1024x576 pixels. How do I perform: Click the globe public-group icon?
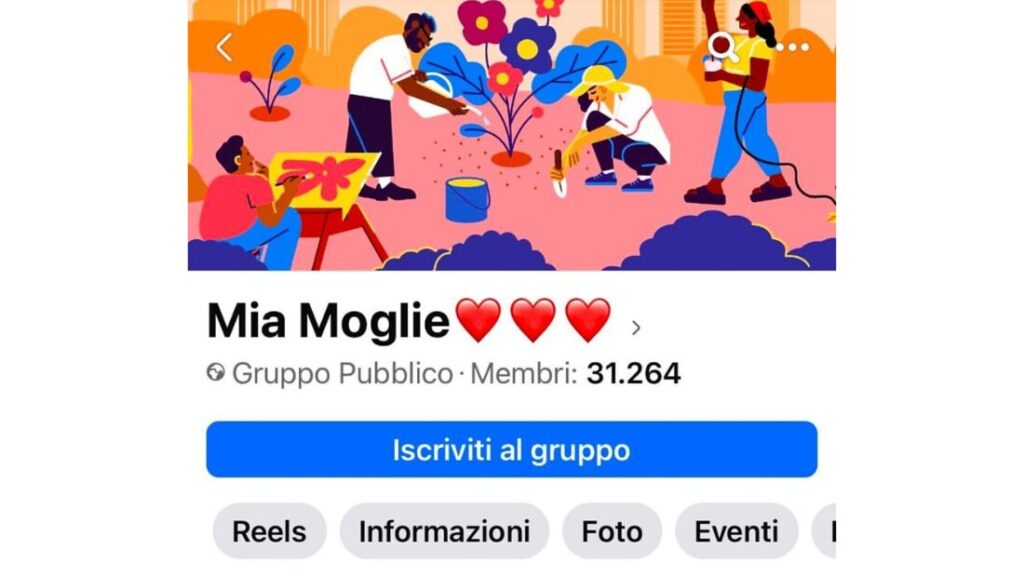click(216, 373)
